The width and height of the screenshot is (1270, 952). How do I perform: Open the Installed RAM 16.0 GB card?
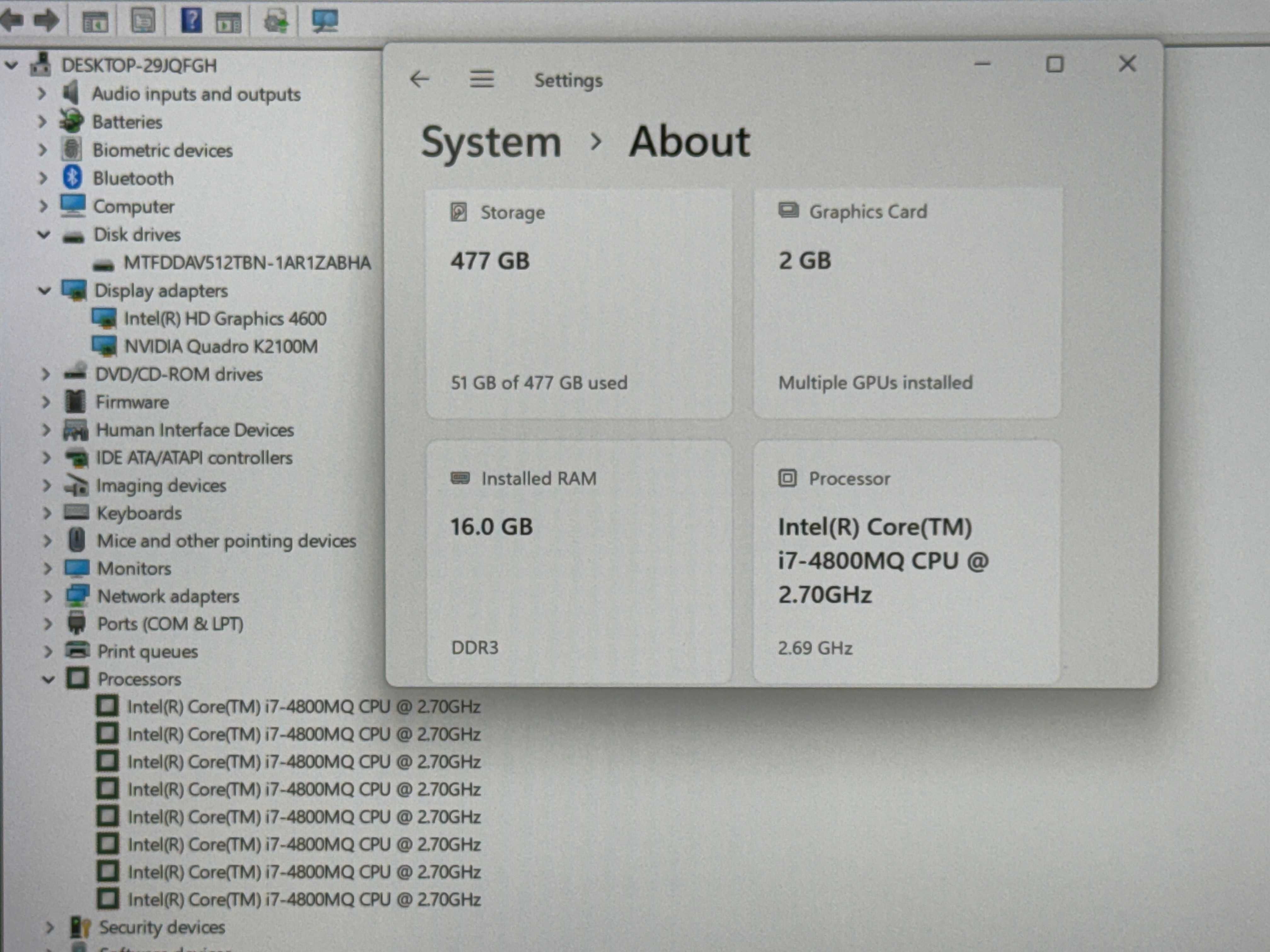point(579,562)
